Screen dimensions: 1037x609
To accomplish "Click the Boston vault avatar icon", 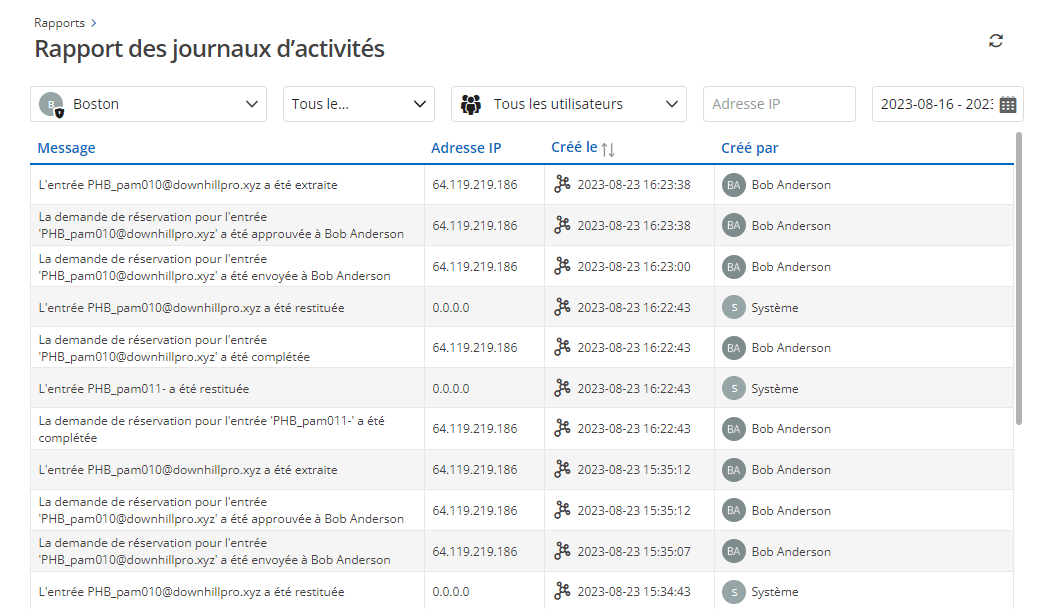I will tap(50, 104).
